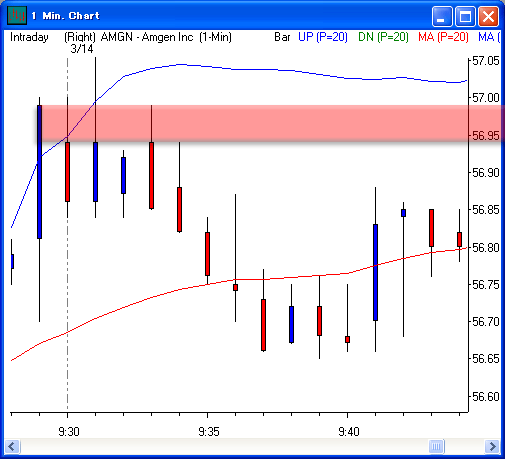The height and width of the screenshot is (459, 505).
Task: Select the UP (P=20) indicator label
Action: (x=323, y=37)
